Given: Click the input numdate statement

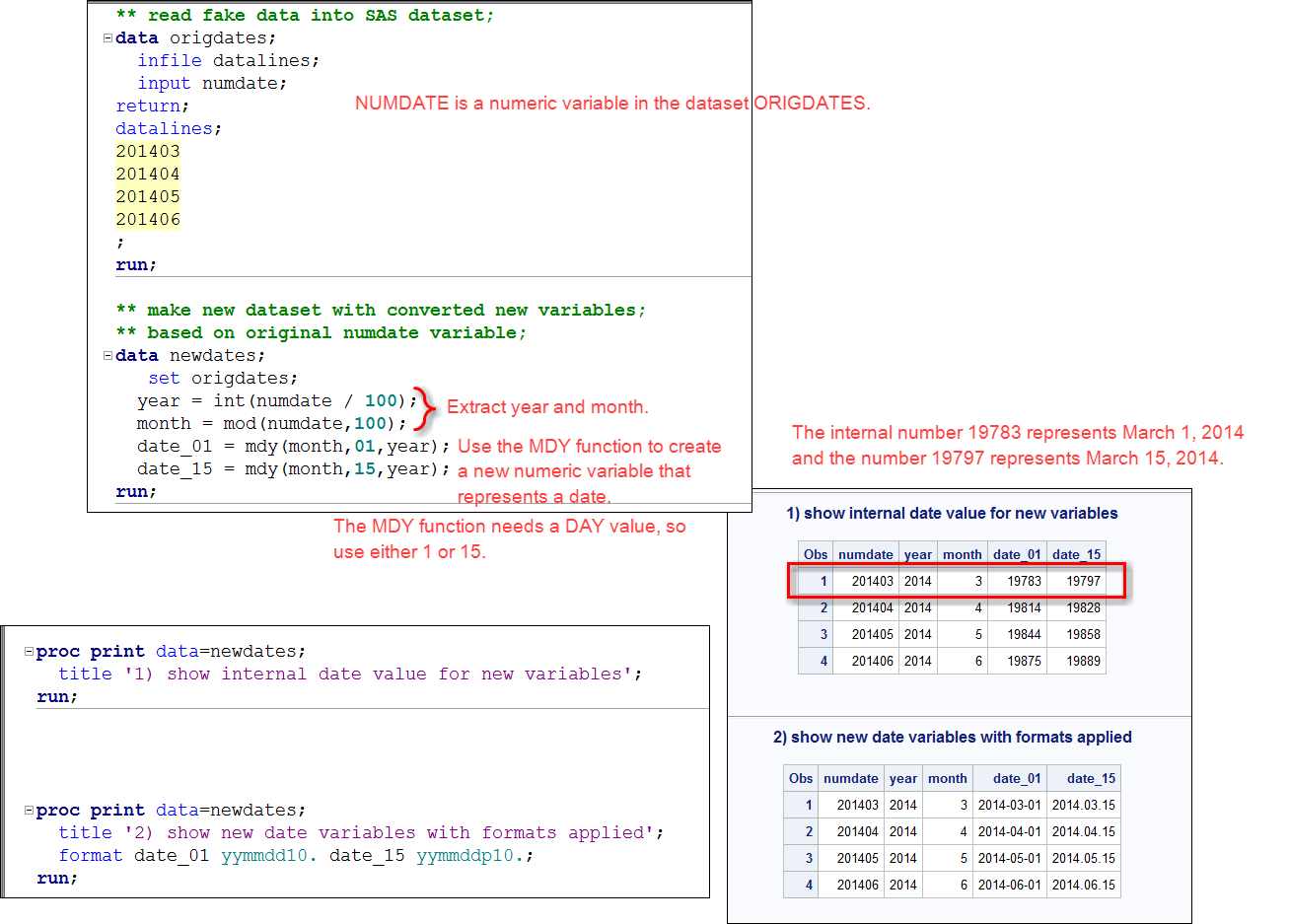Looking at the screenshot, I should pos(212,84).
